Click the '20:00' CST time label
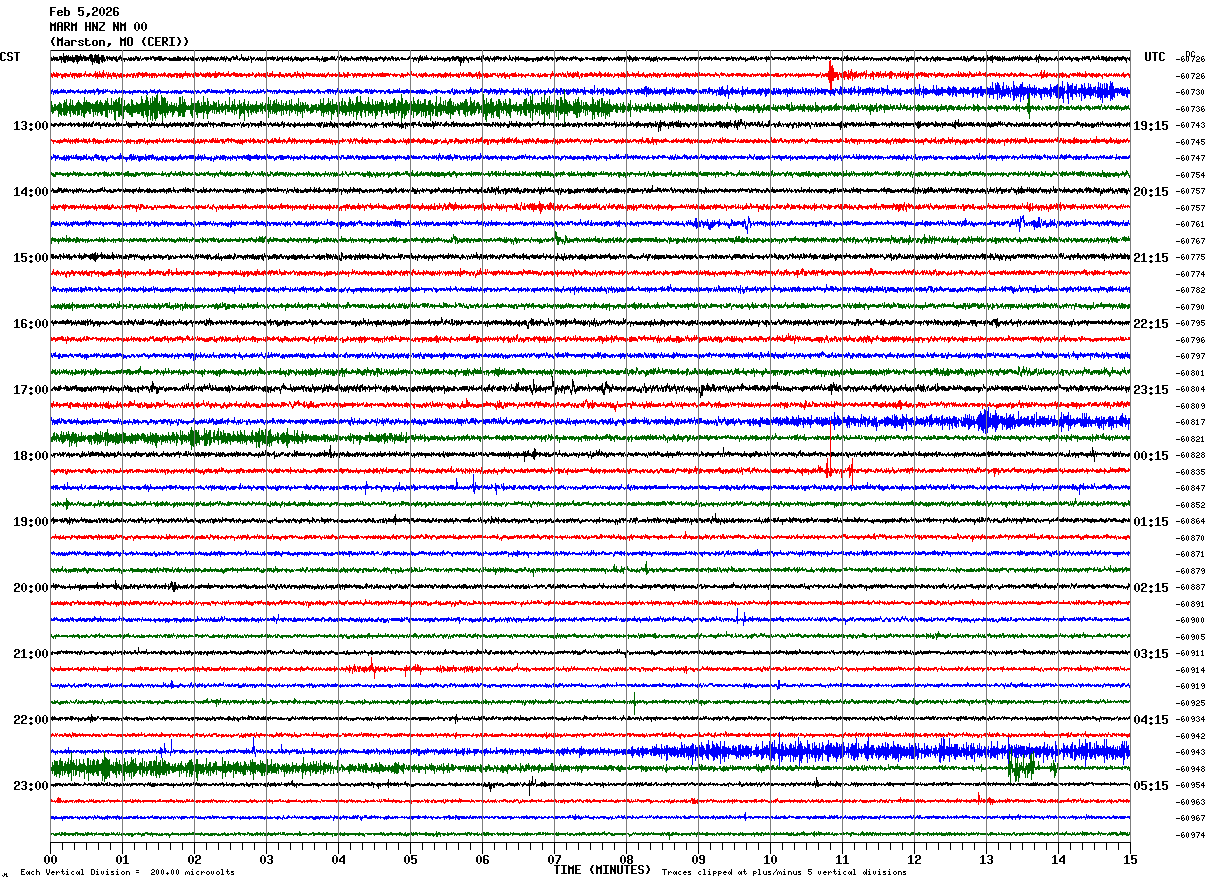The image size is (1210, 886). (x=31, y=588)
